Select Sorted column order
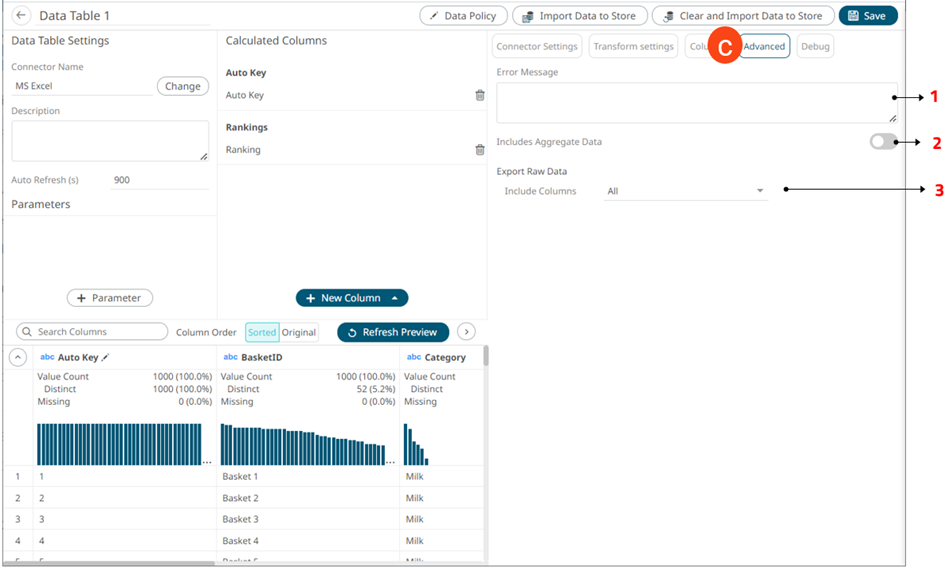Screen dimensions: 949x568 point(262,332)
